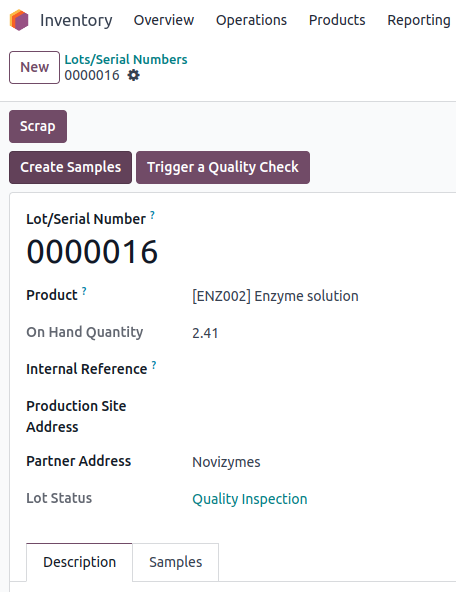Viewport: 456px width, 592px height.
Task: Click the Enzyme solution product field
Action: (x=275, y=296)
